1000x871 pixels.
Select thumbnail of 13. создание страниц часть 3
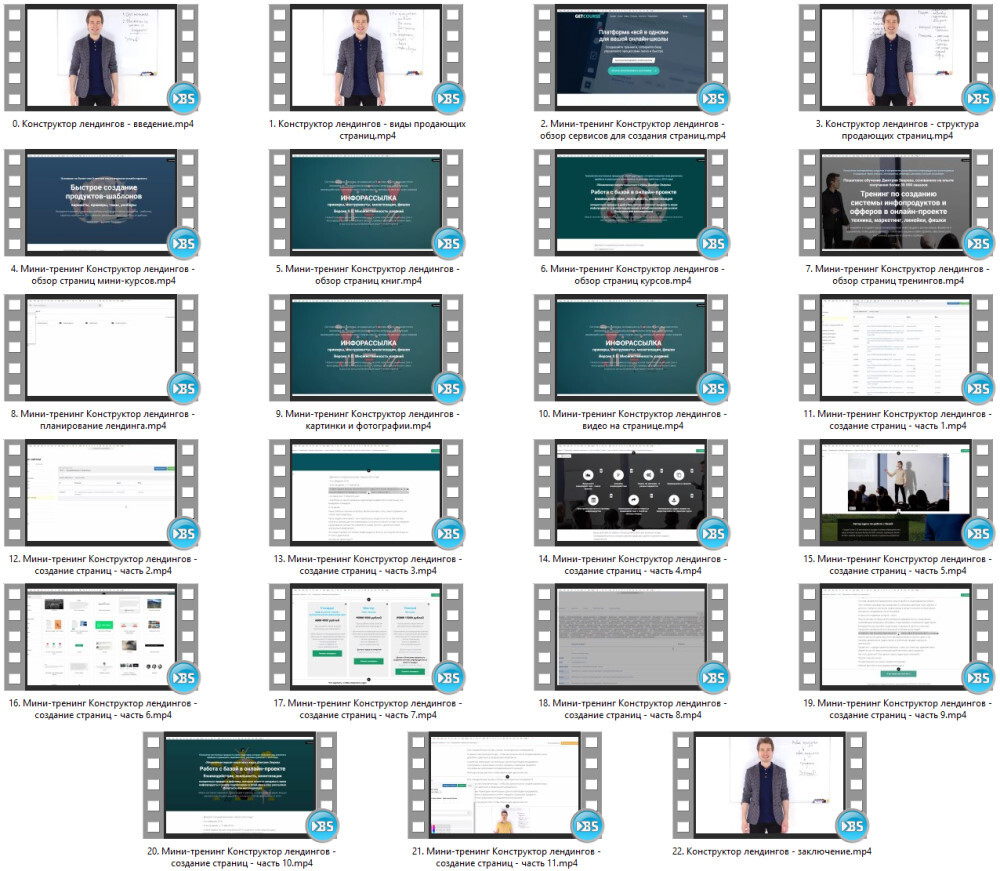366,492
